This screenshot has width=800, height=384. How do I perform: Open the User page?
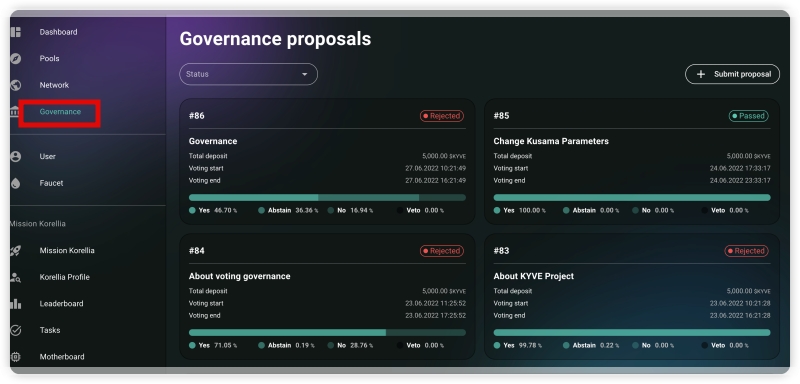pyautogui.click(x=47, y=157)
